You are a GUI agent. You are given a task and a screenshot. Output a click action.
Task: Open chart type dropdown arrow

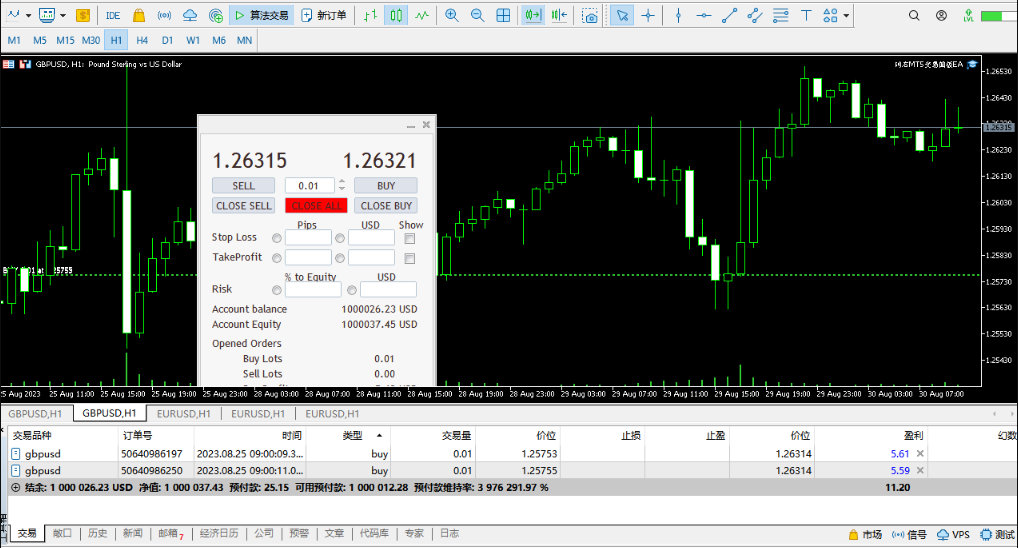pyautogui.click(x=29, y=15)
